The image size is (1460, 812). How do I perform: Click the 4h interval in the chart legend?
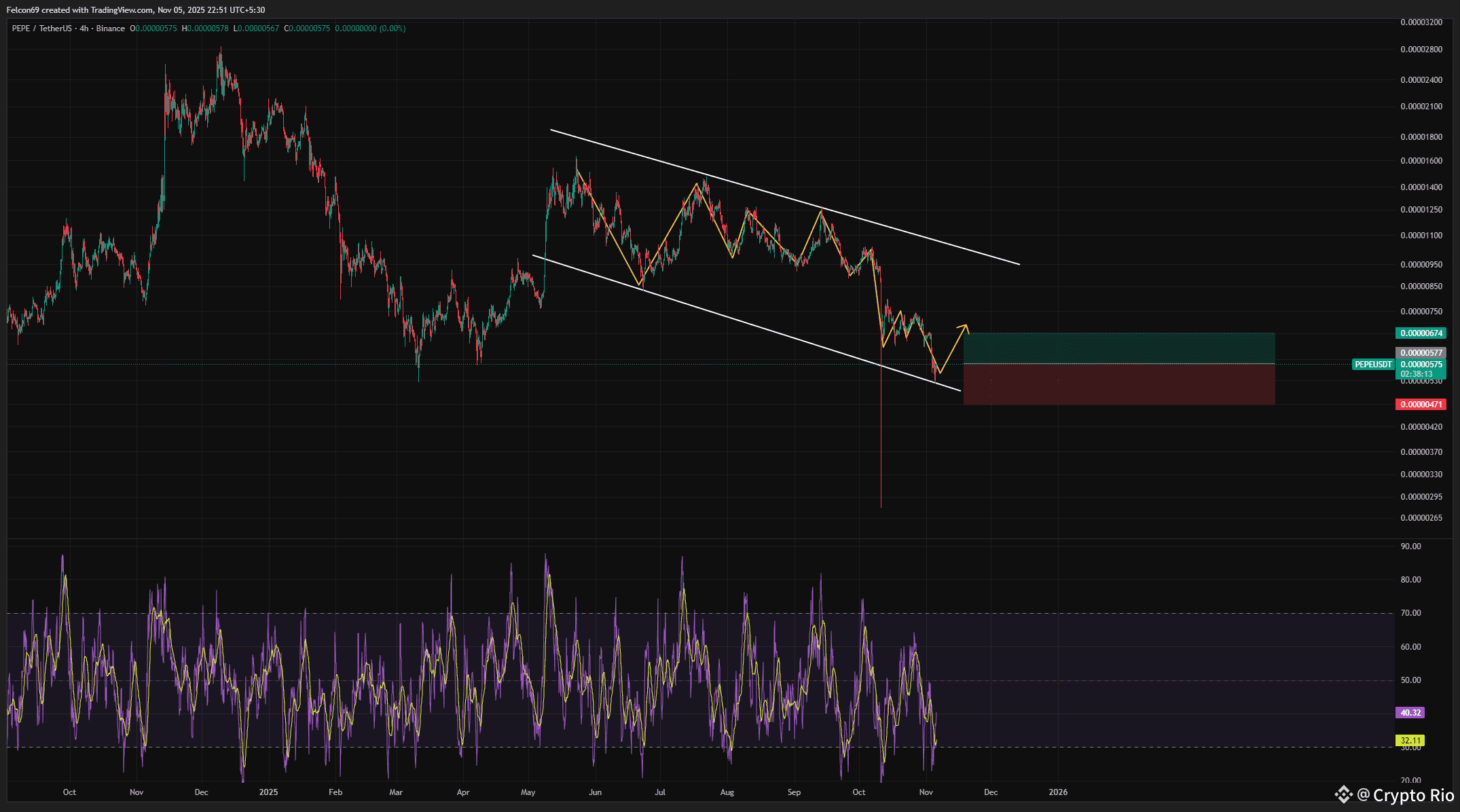click(x=84, y=29)
